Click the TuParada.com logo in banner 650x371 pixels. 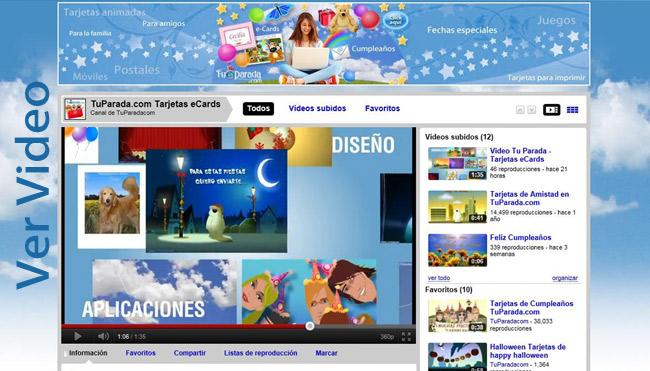coord(238,75)
